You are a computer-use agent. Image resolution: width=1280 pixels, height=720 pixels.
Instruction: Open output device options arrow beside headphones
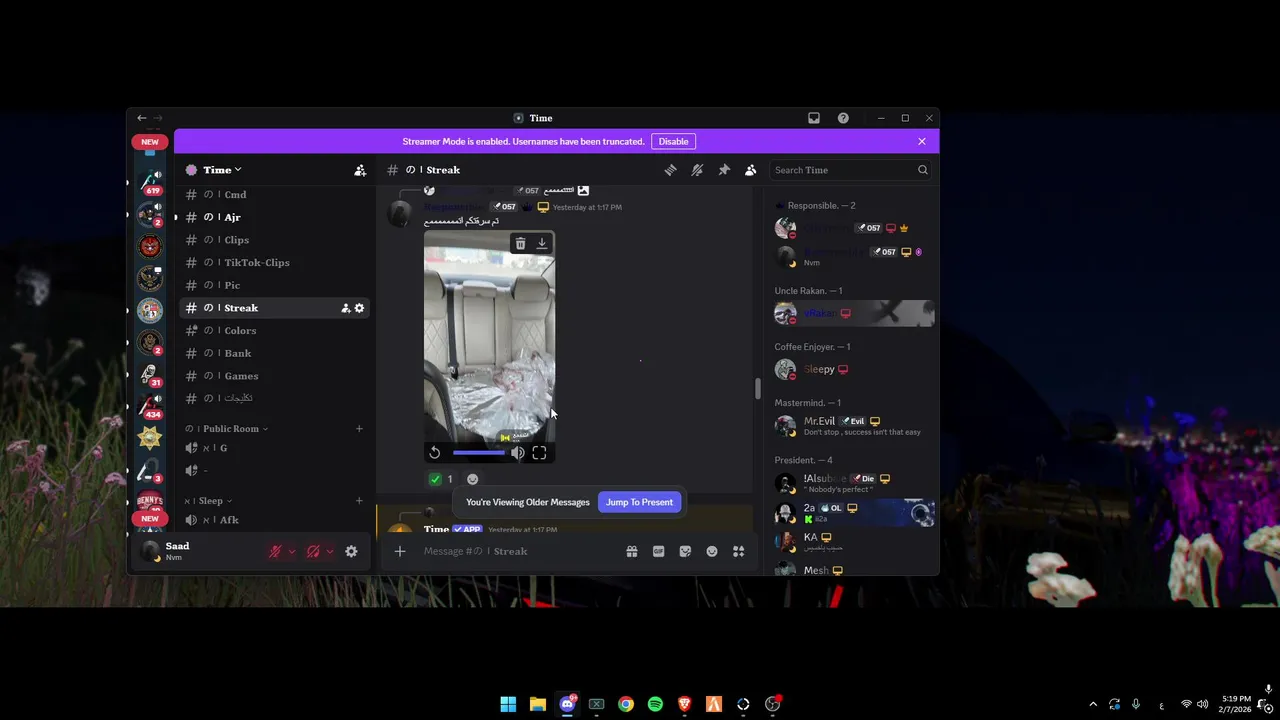pos(329,551)
